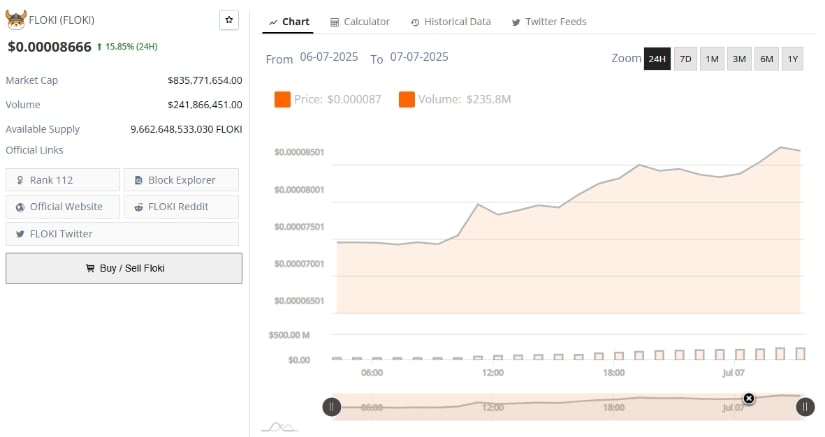Image resolution: width=825 pixels, height=437 pixels.
Task: Click the Block Explorer icon
Action: point(138,180)
